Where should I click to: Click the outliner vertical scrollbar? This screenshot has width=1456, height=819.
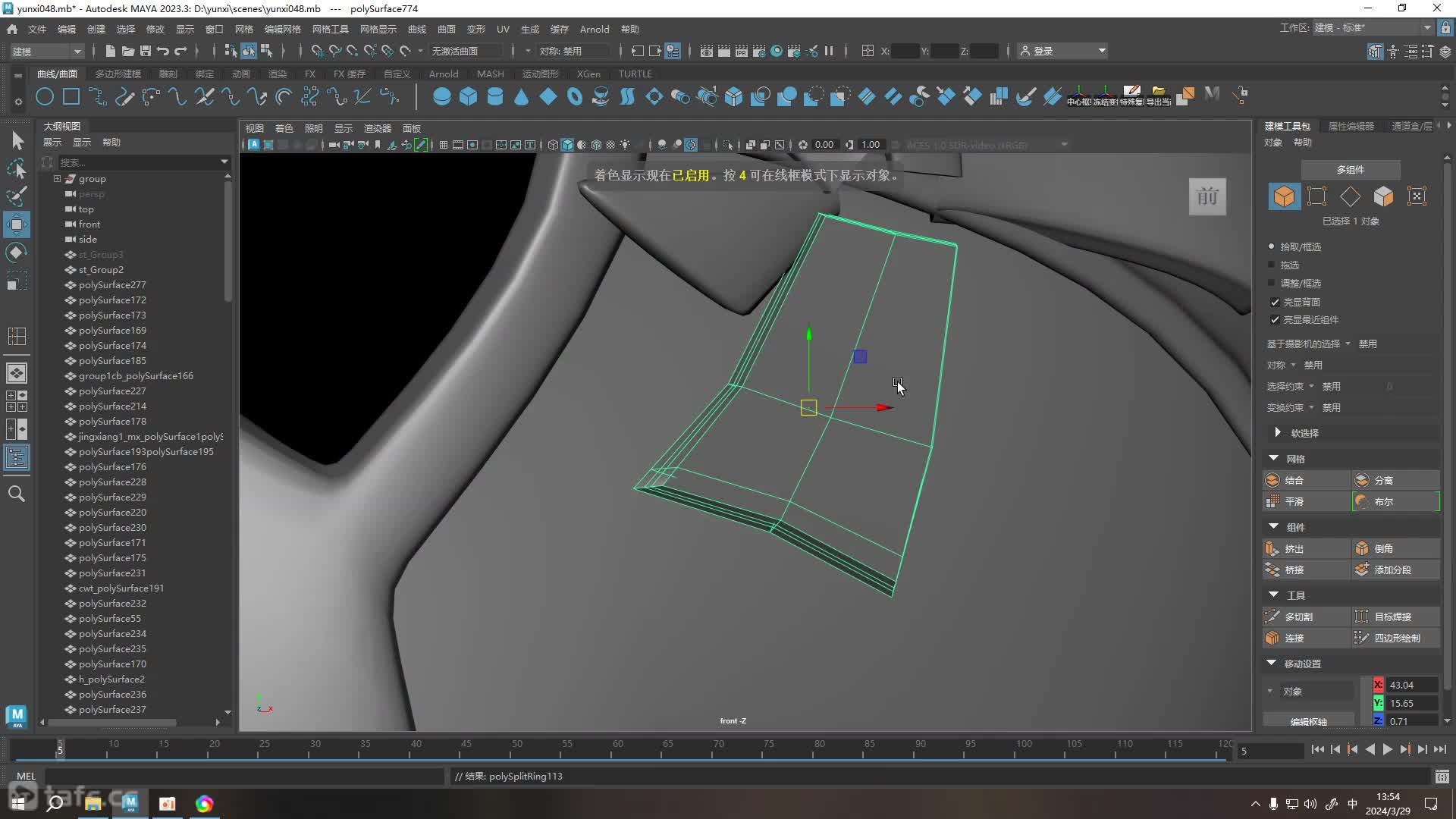point(227,241)
